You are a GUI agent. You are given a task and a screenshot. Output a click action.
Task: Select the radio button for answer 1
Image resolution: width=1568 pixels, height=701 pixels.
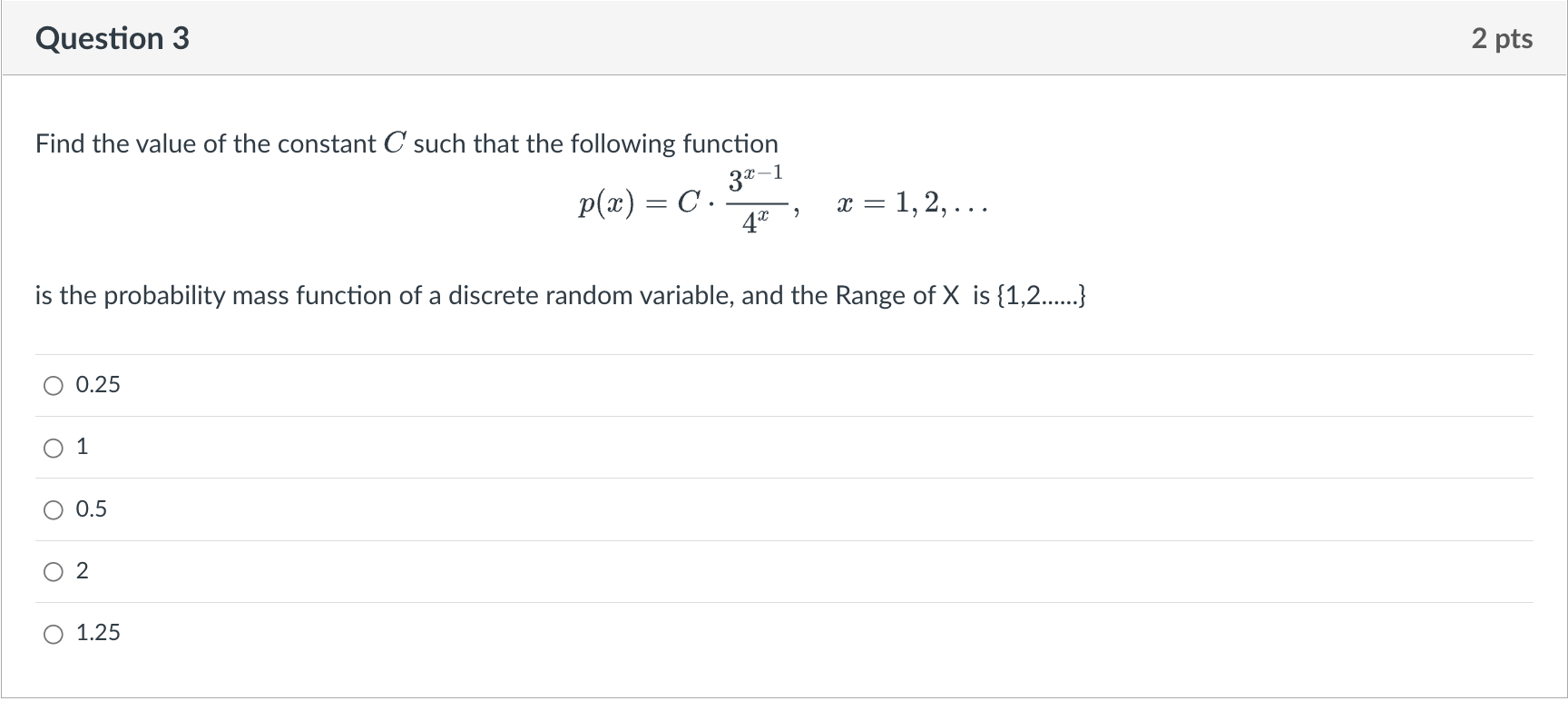click(53, 447)
